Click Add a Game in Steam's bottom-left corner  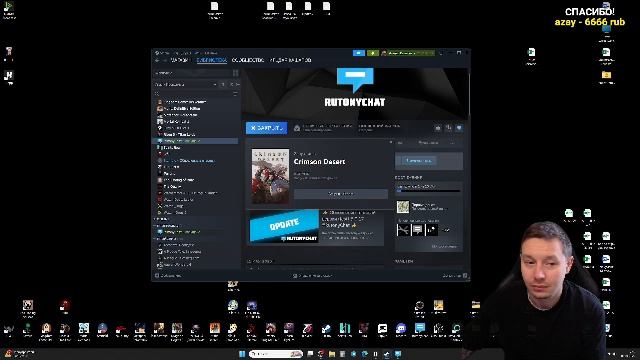click(x=168, y=276)
